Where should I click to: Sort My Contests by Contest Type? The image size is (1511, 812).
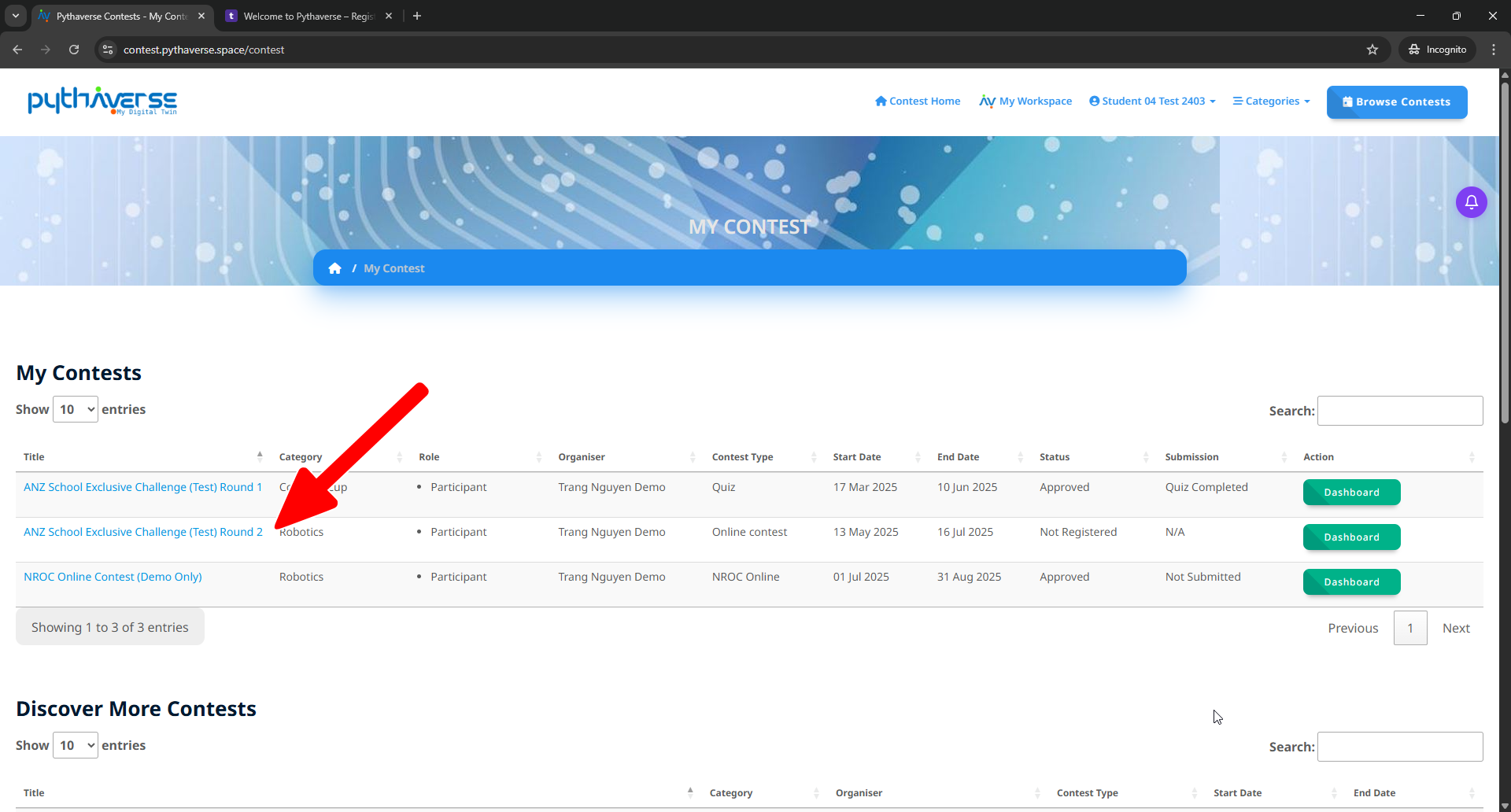click(765, 456)
